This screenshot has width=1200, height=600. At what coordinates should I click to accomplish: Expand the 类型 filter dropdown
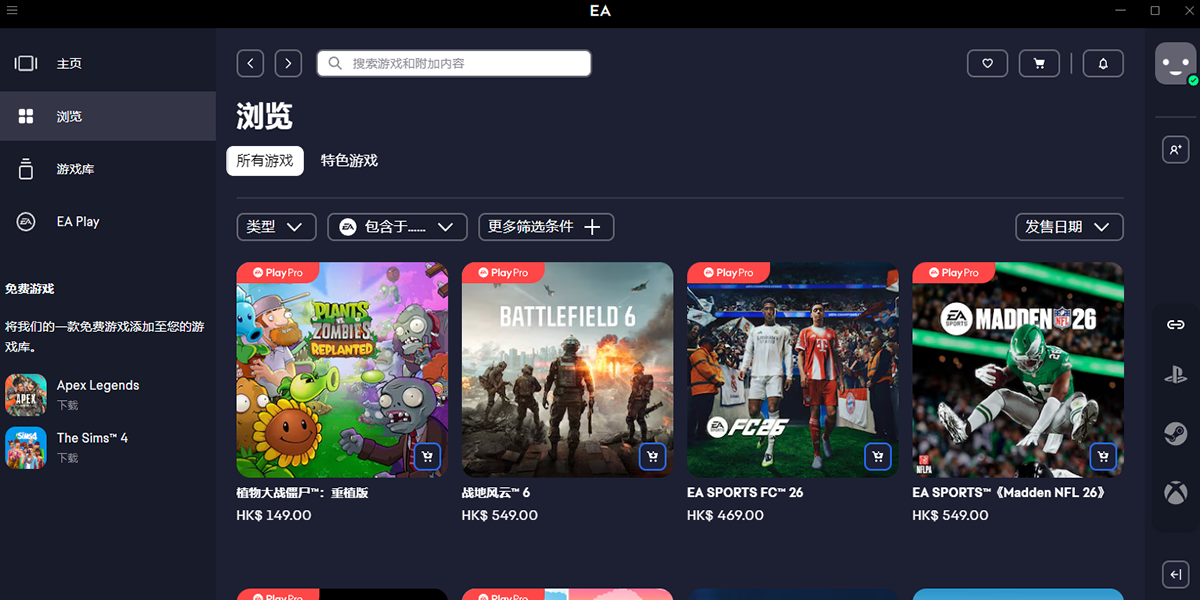pyautogui.click(x=276, y=227)
